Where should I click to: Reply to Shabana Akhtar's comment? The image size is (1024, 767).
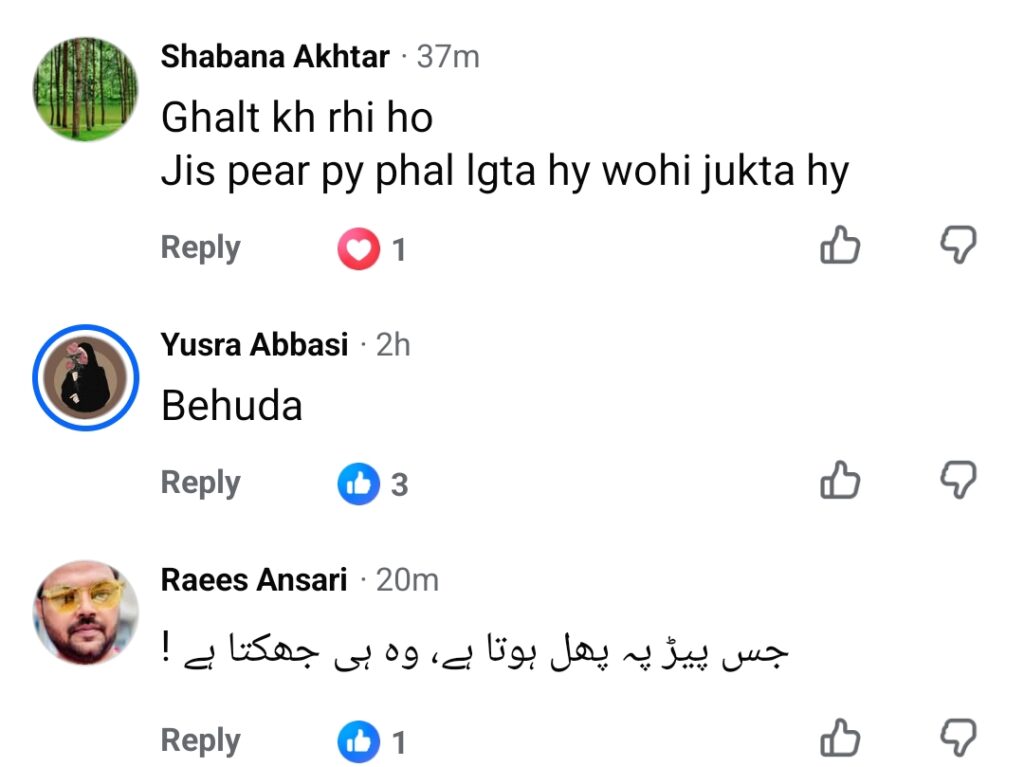click(200, 248)
